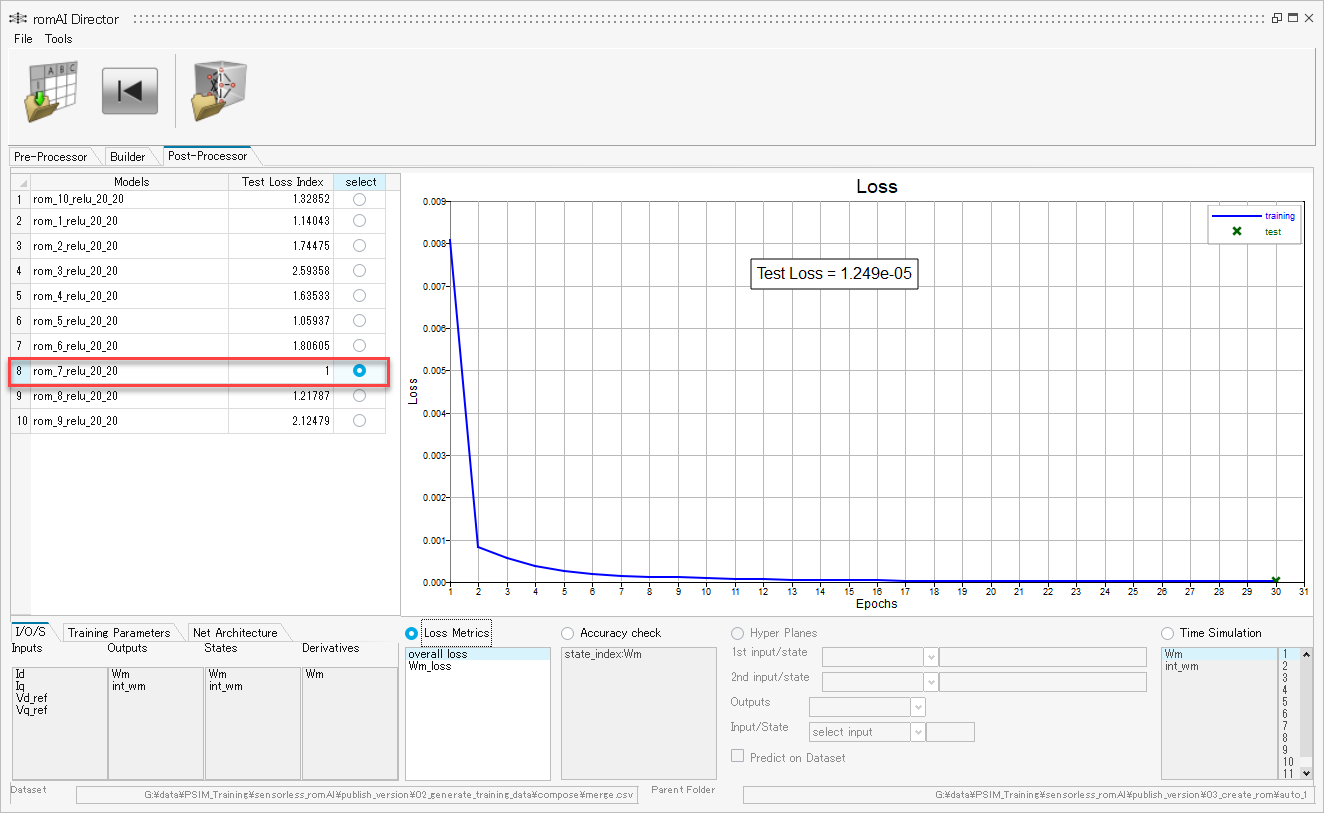
Task: Click the Parent Folder path field
Action: 1028,795
